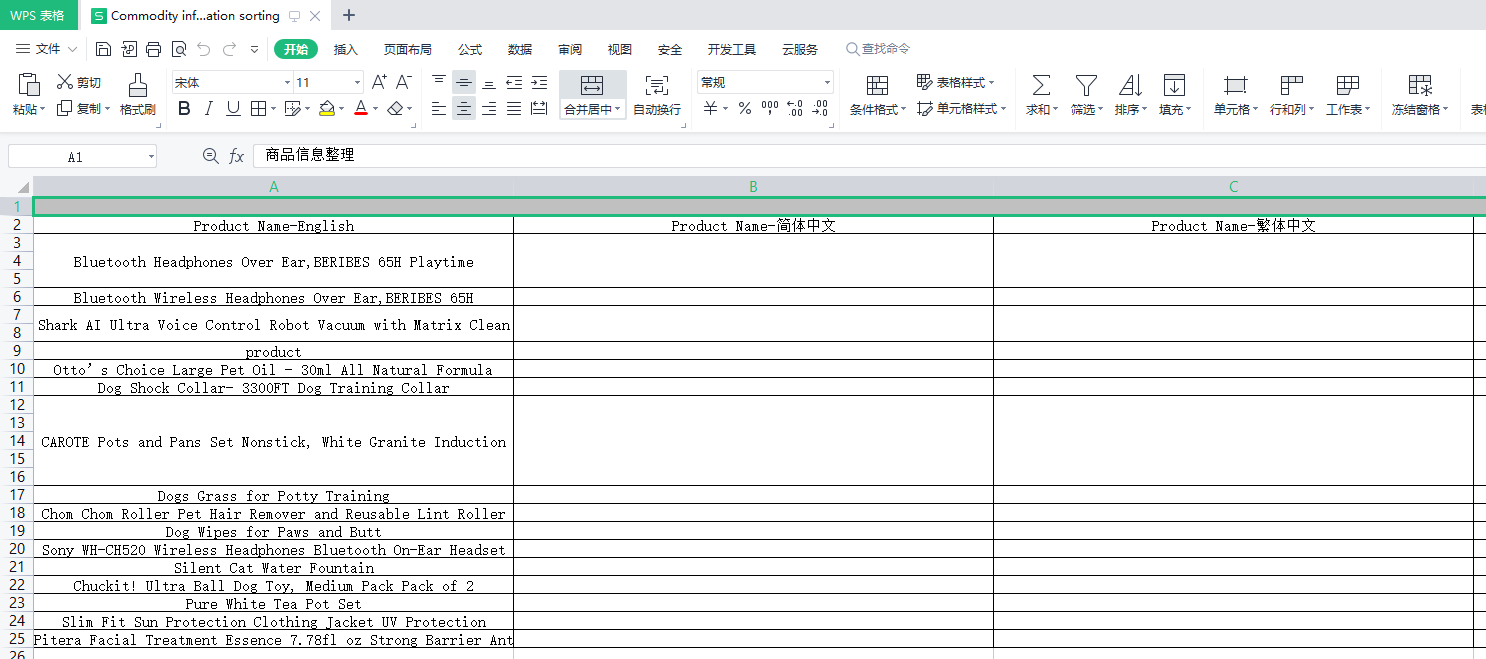Image resolution: width=1486 pixels, height=659 pixels.
Task: Increase indent of cell content
Action: tap(539, 82)
